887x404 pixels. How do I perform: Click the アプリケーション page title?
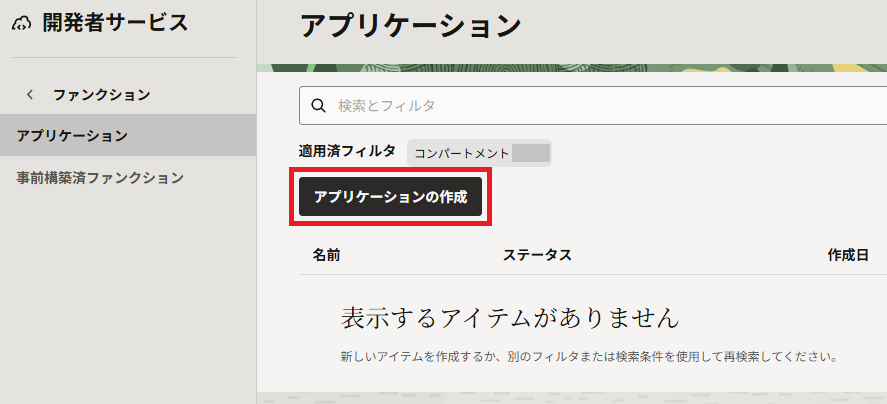tap(410, 26)
